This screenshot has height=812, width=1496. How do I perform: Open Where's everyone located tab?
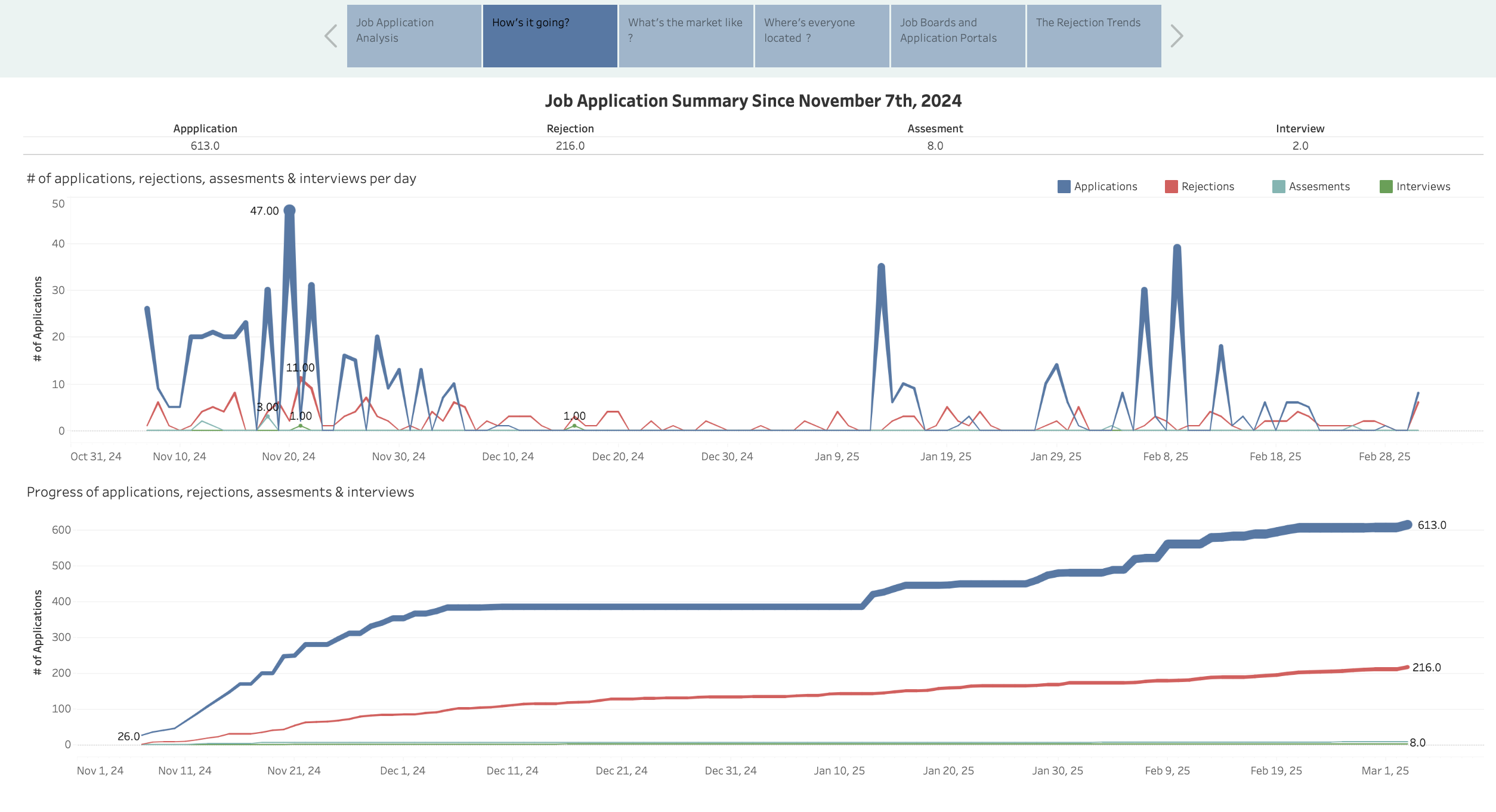coord(822,36)
